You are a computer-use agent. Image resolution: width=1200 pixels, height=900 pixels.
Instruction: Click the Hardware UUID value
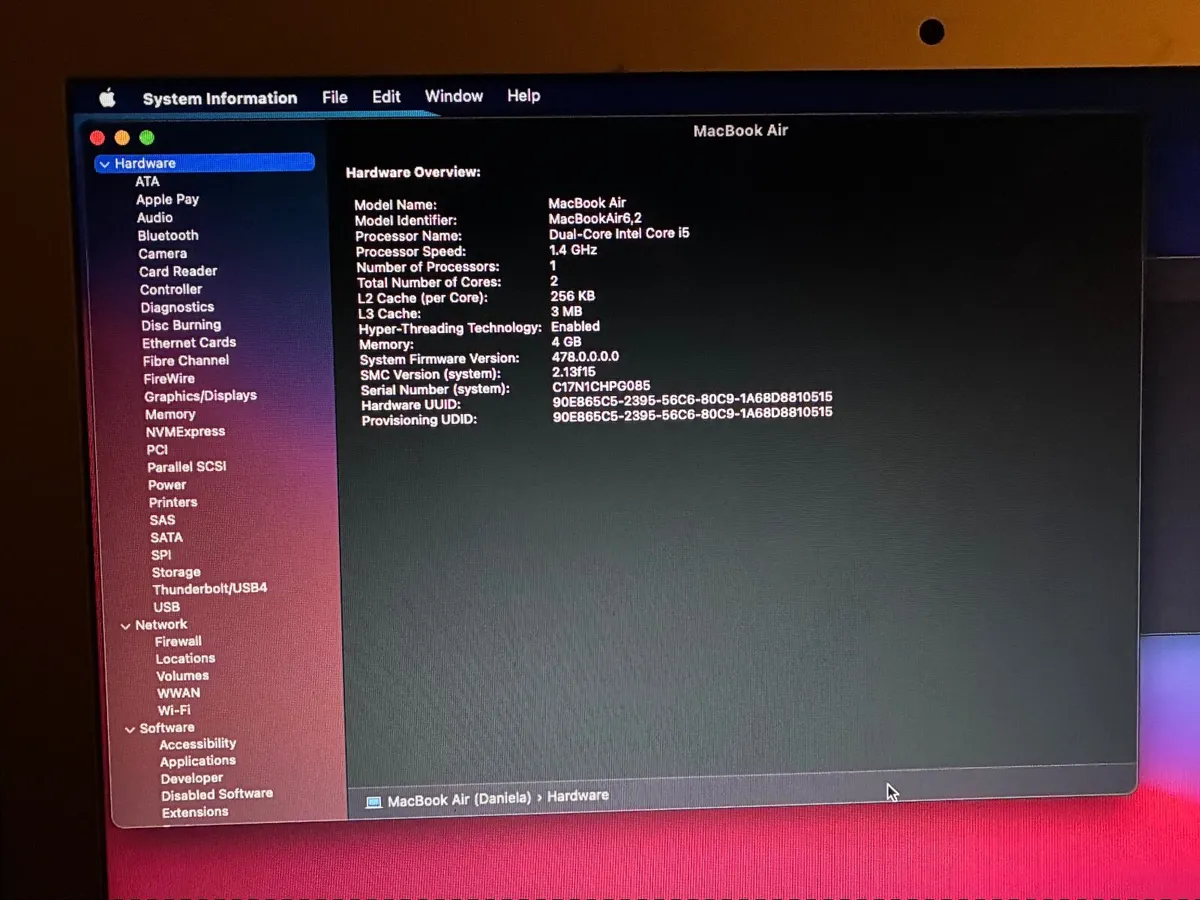tap(692, 398)
